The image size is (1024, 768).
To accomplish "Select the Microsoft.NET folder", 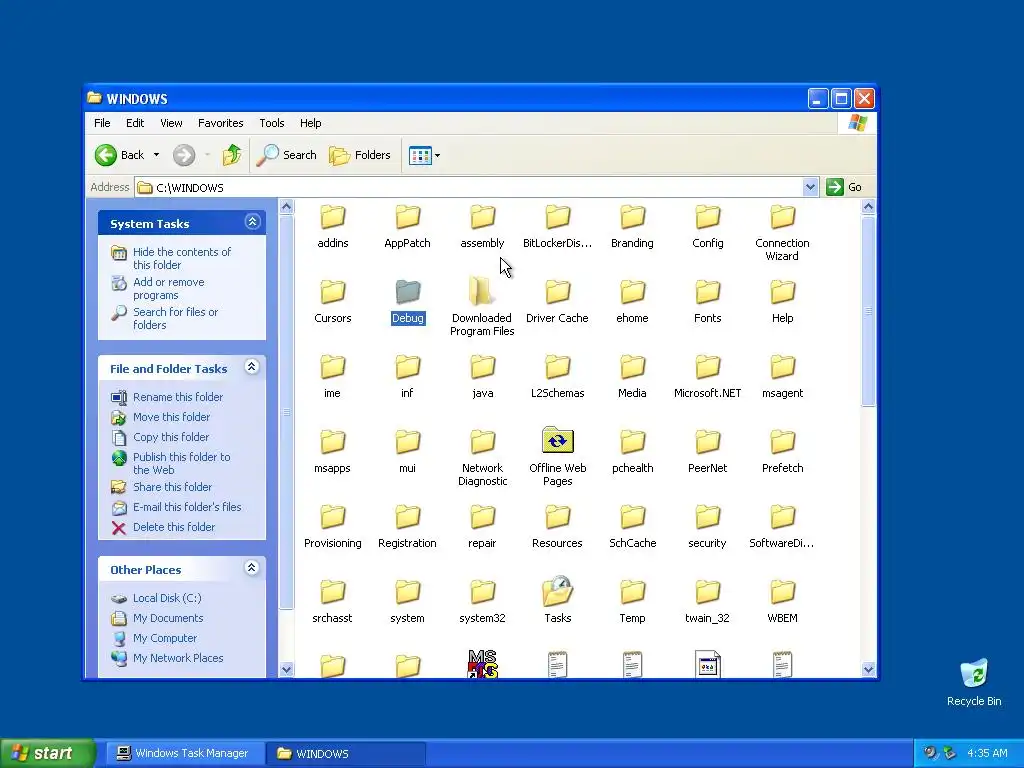I will click(x=707, y=377).
